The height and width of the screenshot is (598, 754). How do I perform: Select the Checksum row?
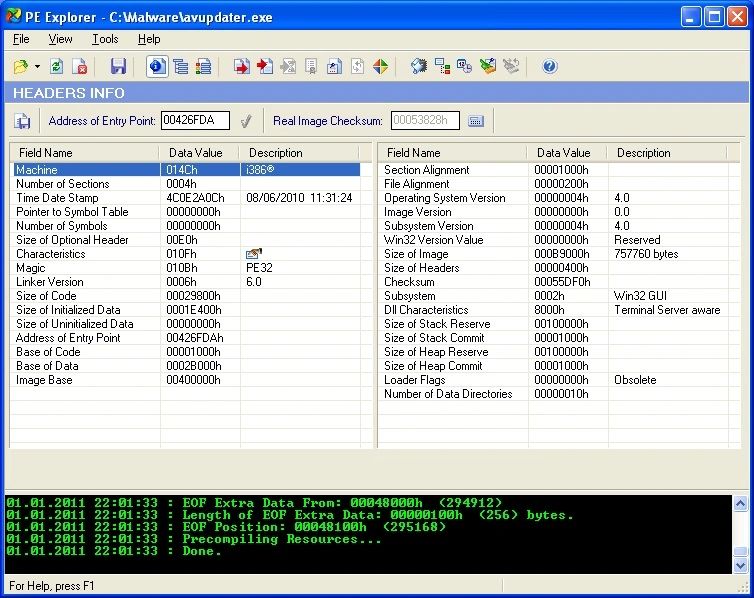tap(554, 282)
